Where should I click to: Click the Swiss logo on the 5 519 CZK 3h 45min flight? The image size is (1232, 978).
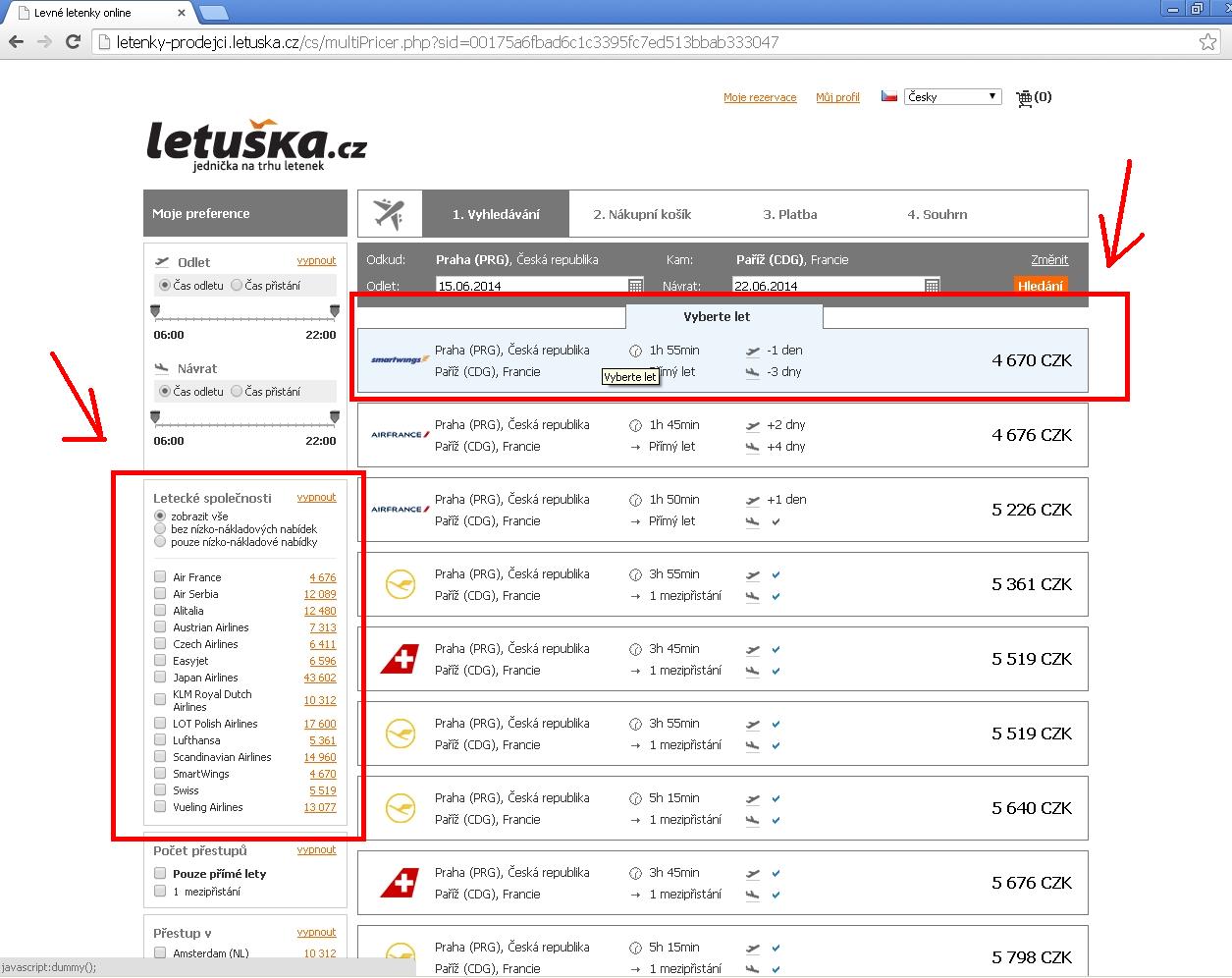click(400, 659)
